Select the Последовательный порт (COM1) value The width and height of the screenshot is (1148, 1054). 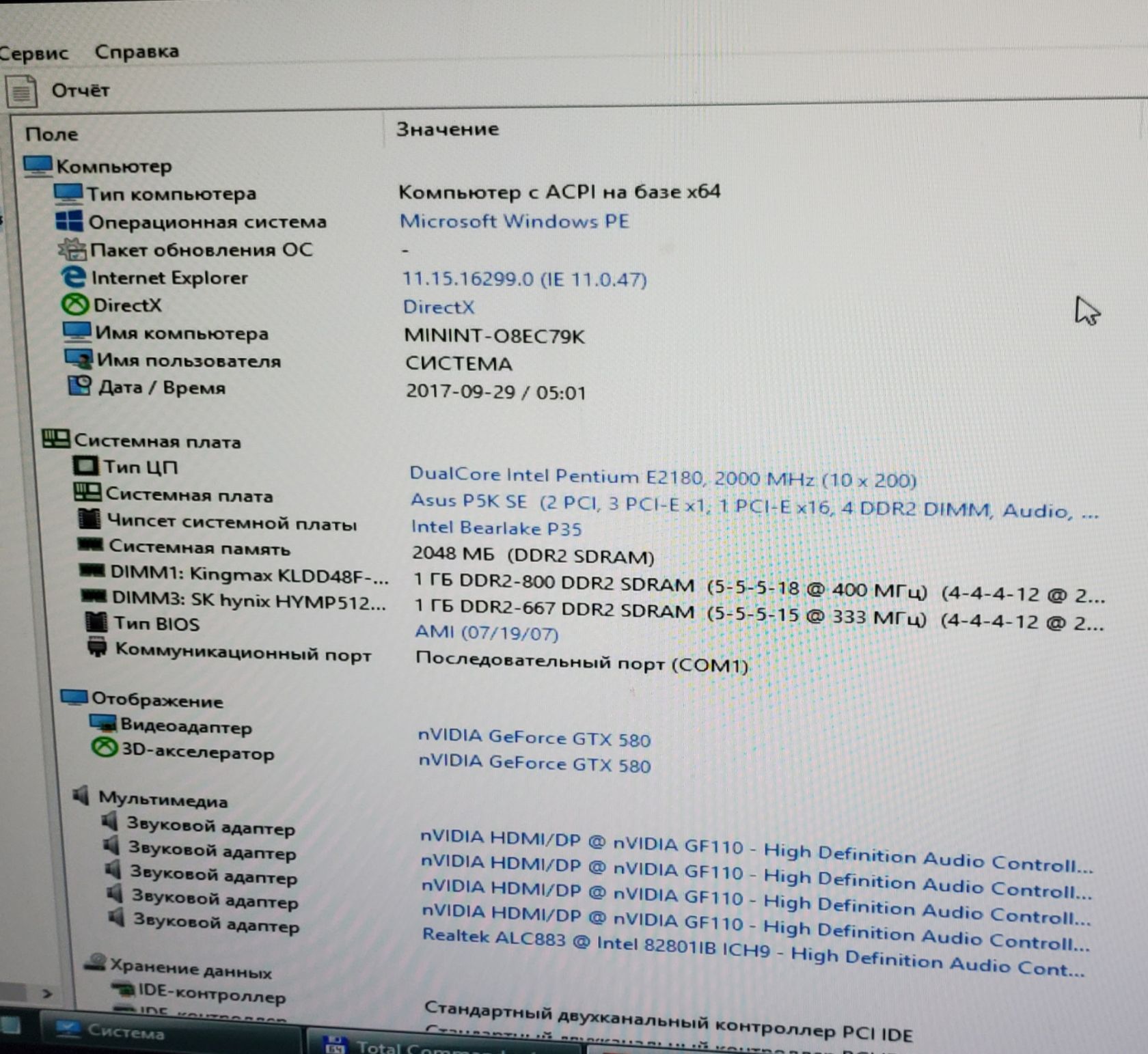click(x=582, y=663)
